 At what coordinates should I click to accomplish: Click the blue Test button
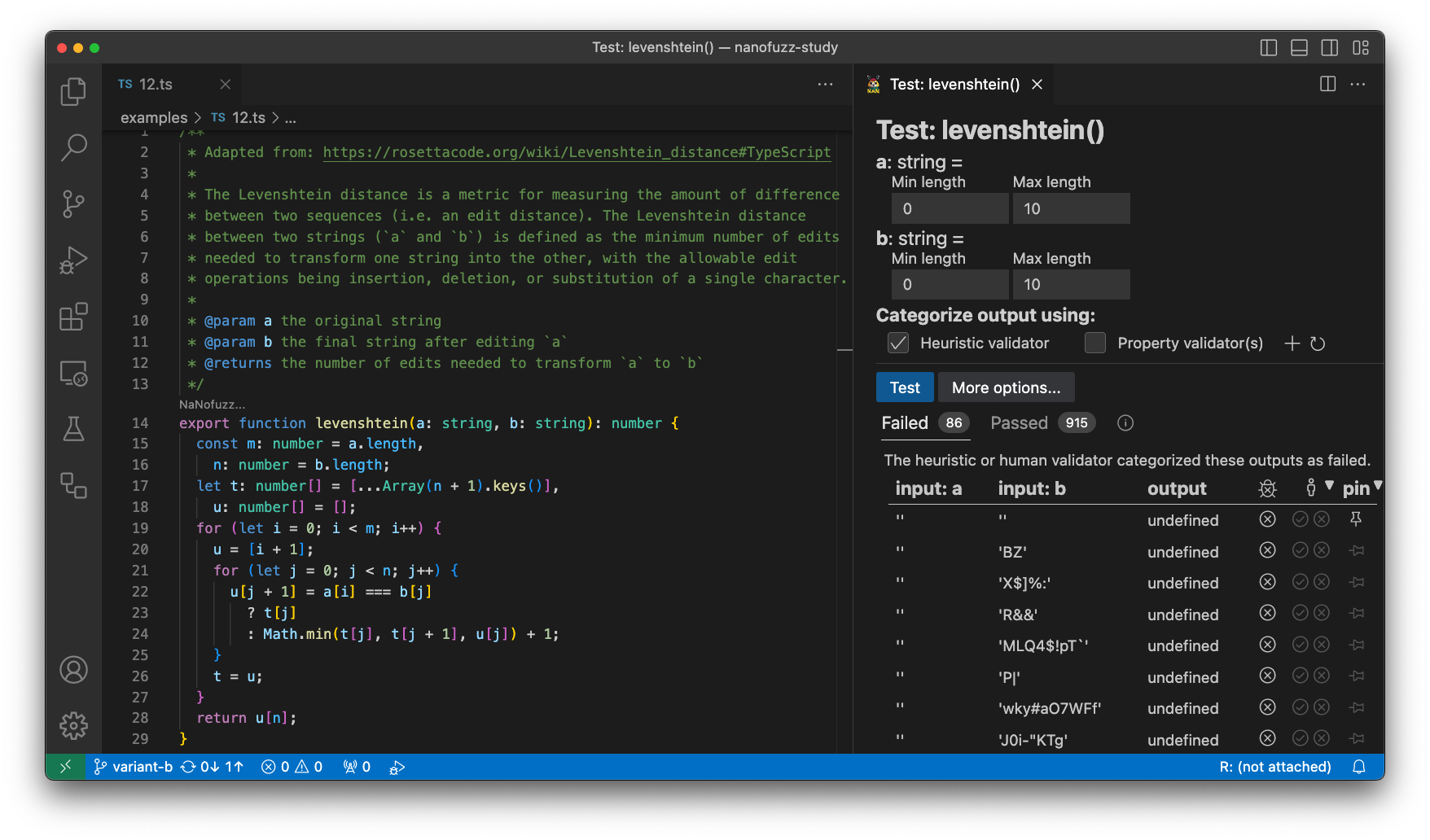905,387
